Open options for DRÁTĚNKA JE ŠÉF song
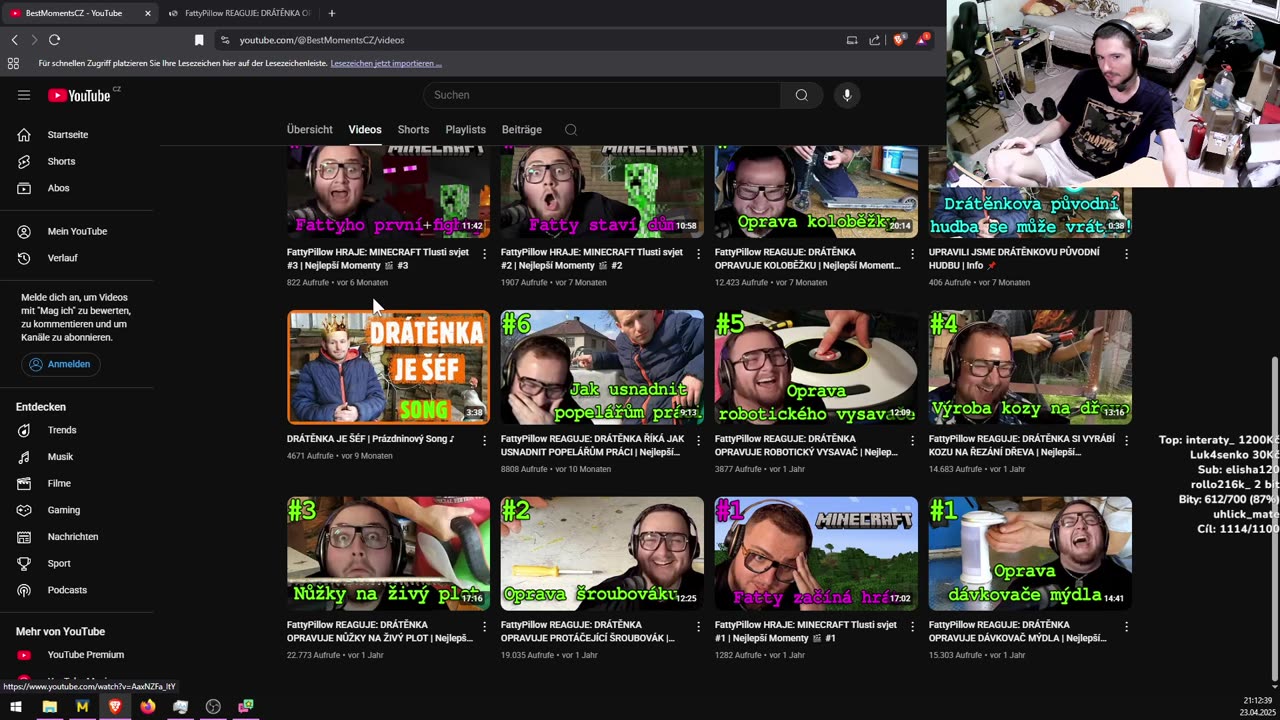1280x720 pixels. click(x=485, y=441)
